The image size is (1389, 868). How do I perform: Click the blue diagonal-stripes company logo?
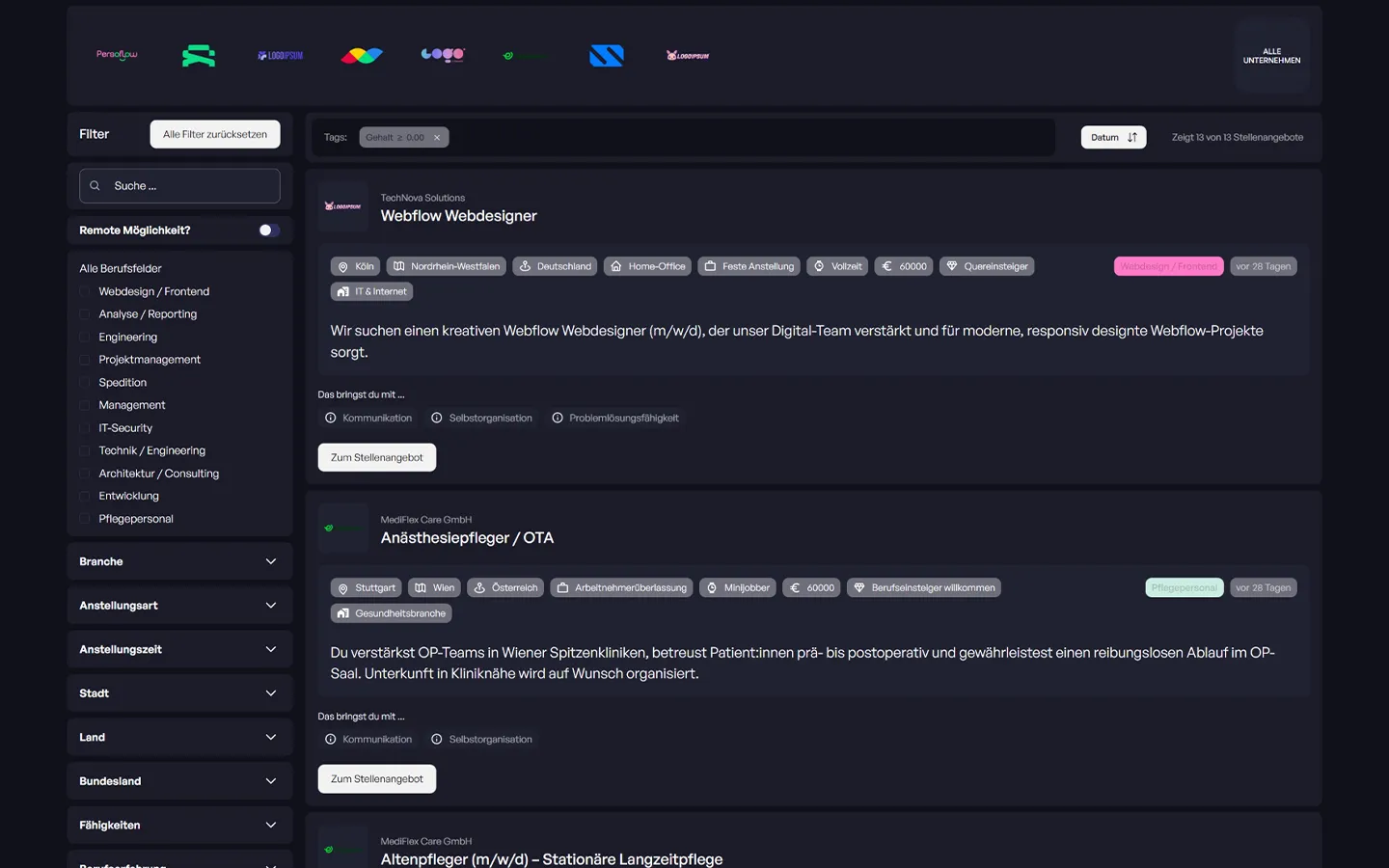click(x=606, y=55)
